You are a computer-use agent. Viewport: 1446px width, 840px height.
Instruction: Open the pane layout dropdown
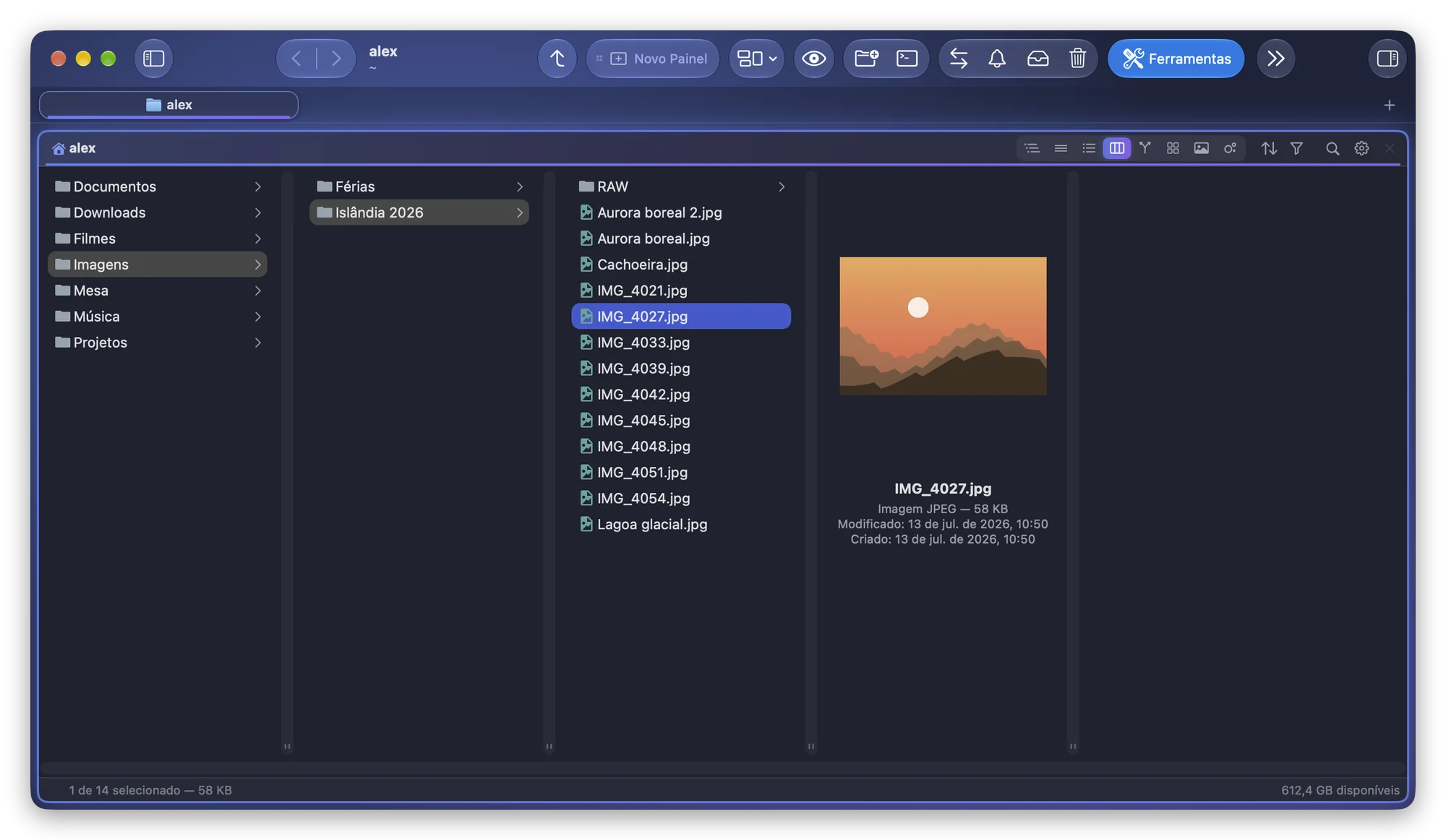pyautogui.click(x=756, y=59)
